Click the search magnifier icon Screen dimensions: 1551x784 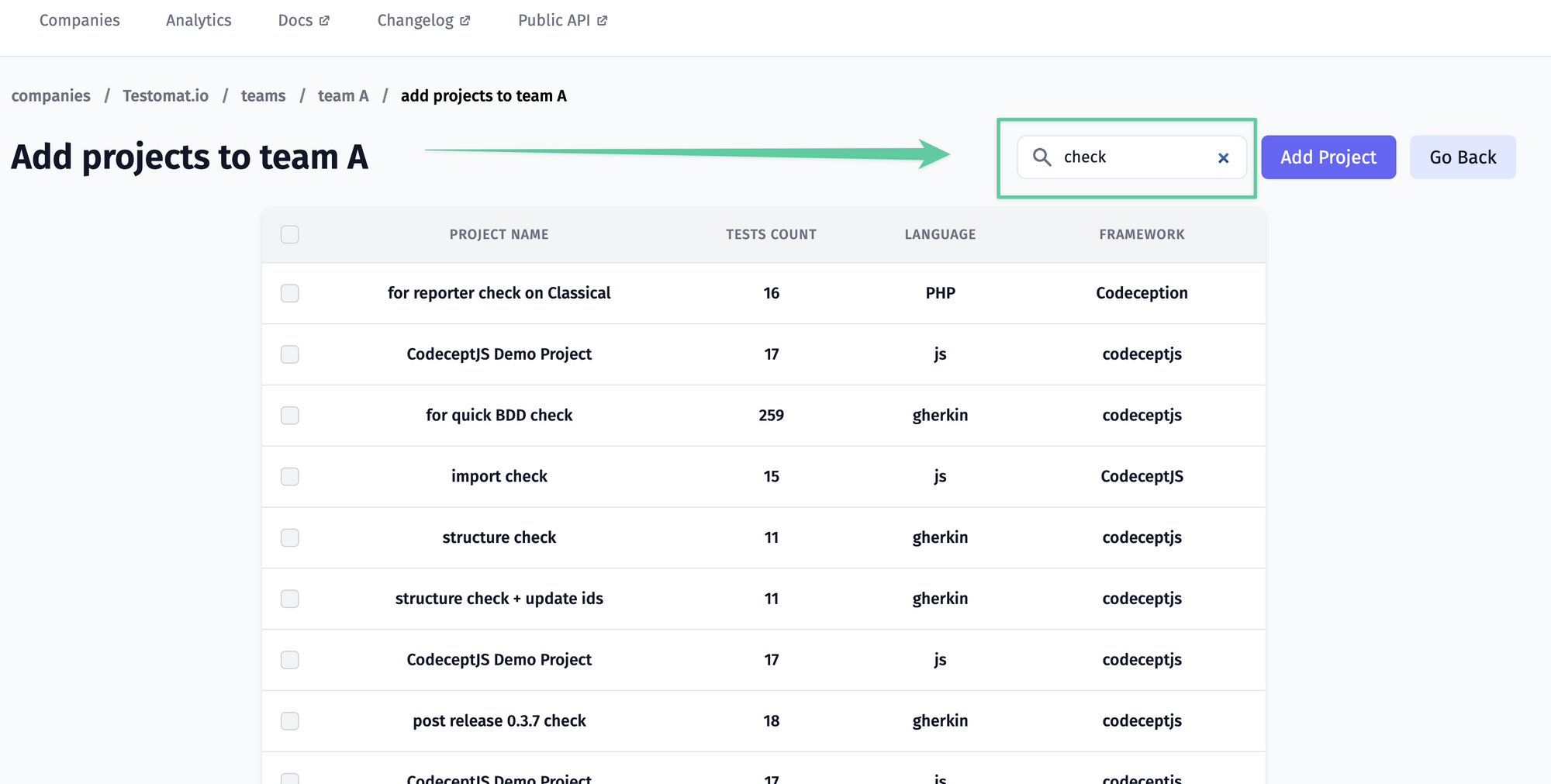(x=1041, y=157)
